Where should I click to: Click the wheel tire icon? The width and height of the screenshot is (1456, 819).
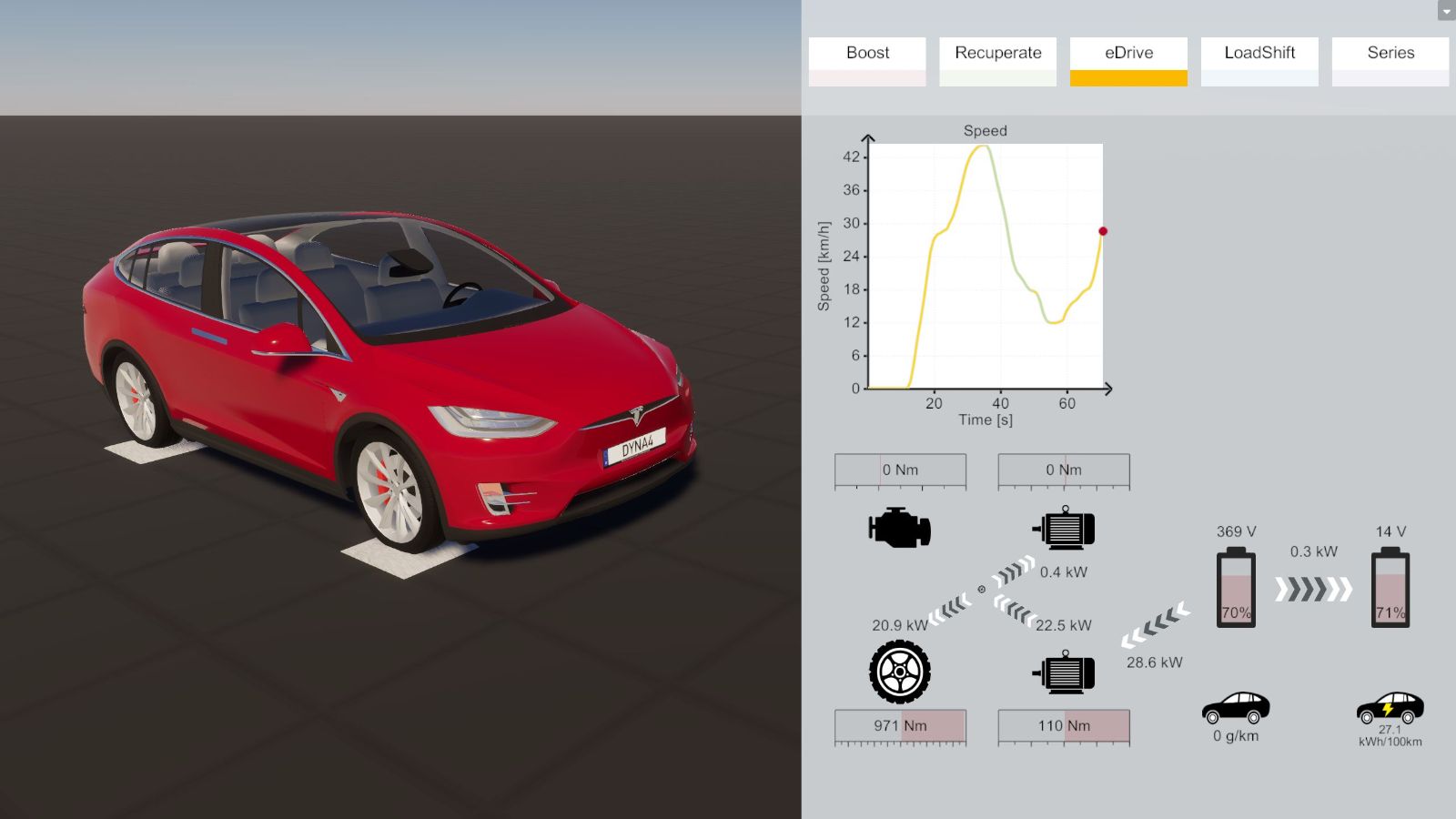[900, 672]
